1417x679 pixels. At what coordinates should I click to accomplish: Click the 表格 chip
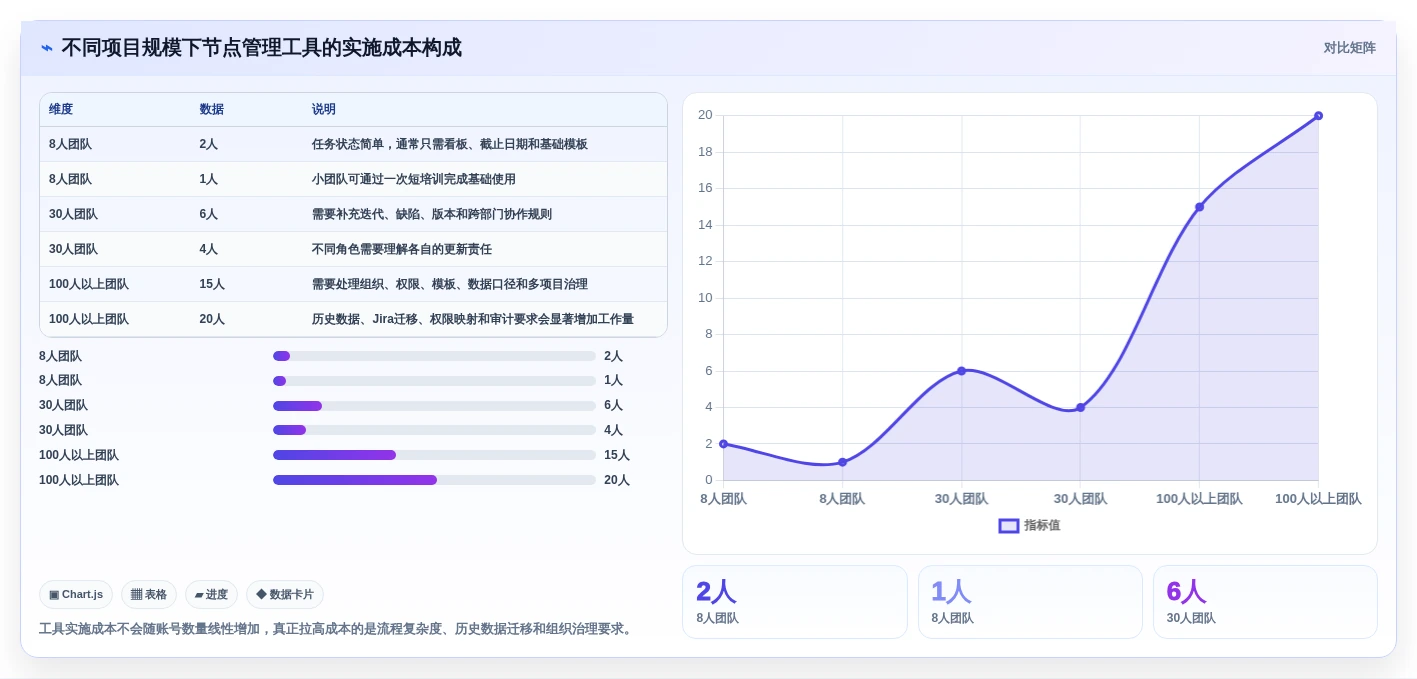tap(149, 594)
